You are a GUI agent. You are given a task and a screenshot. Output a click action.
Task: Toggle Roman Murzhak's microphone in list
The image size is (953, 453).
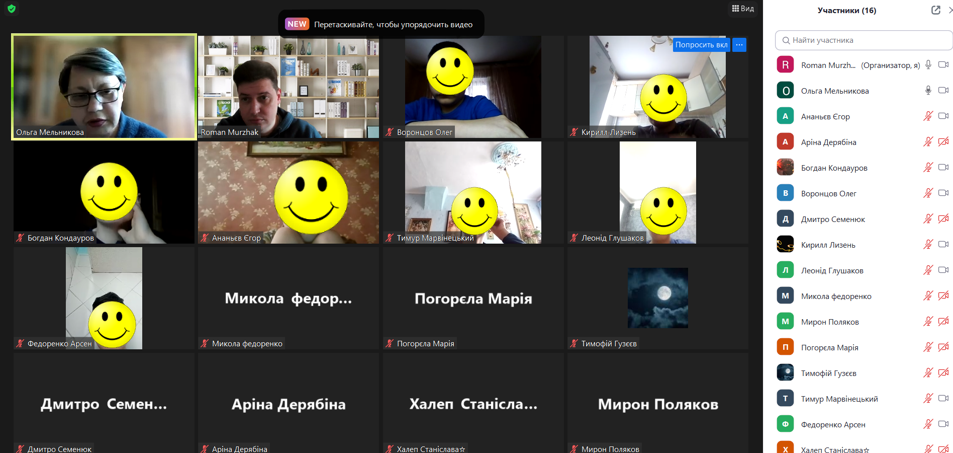(928, 65)
